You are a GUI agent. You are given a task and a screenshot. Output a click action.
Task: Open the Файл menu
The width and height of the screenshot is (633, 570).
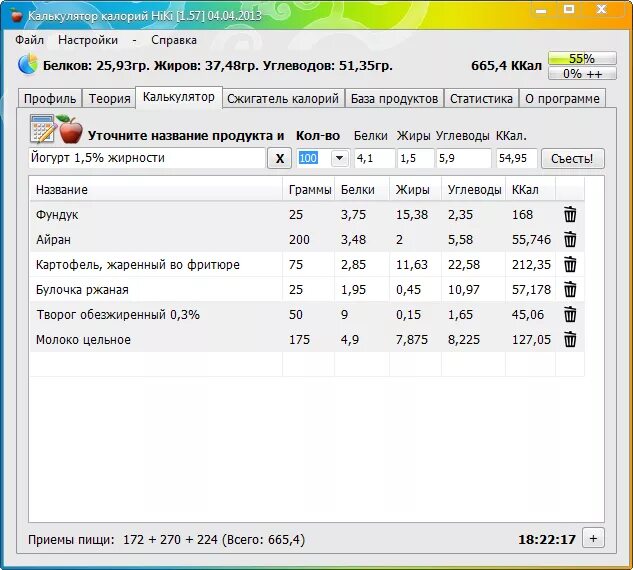[29, 40]
